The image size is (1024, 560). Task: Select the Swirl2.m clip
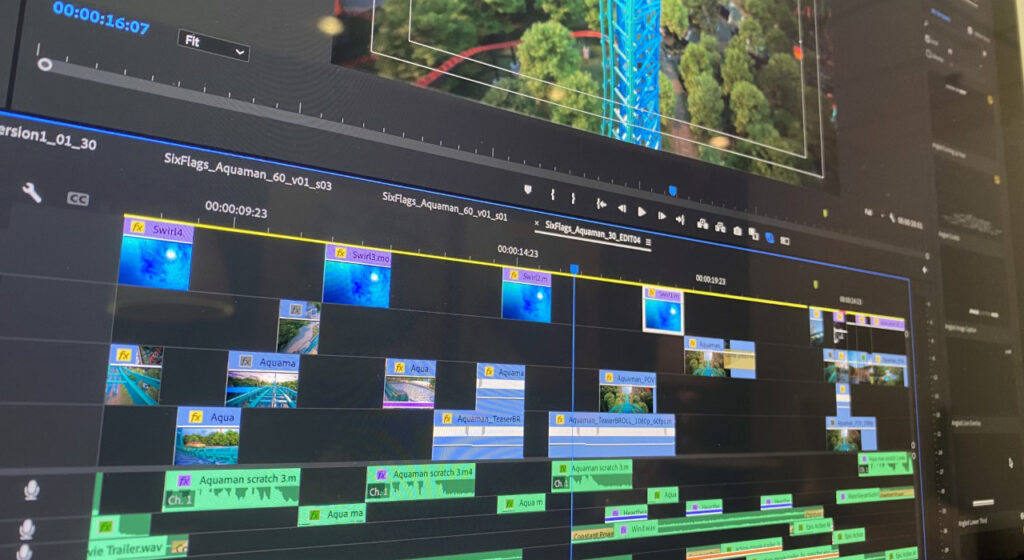[526, 295]
